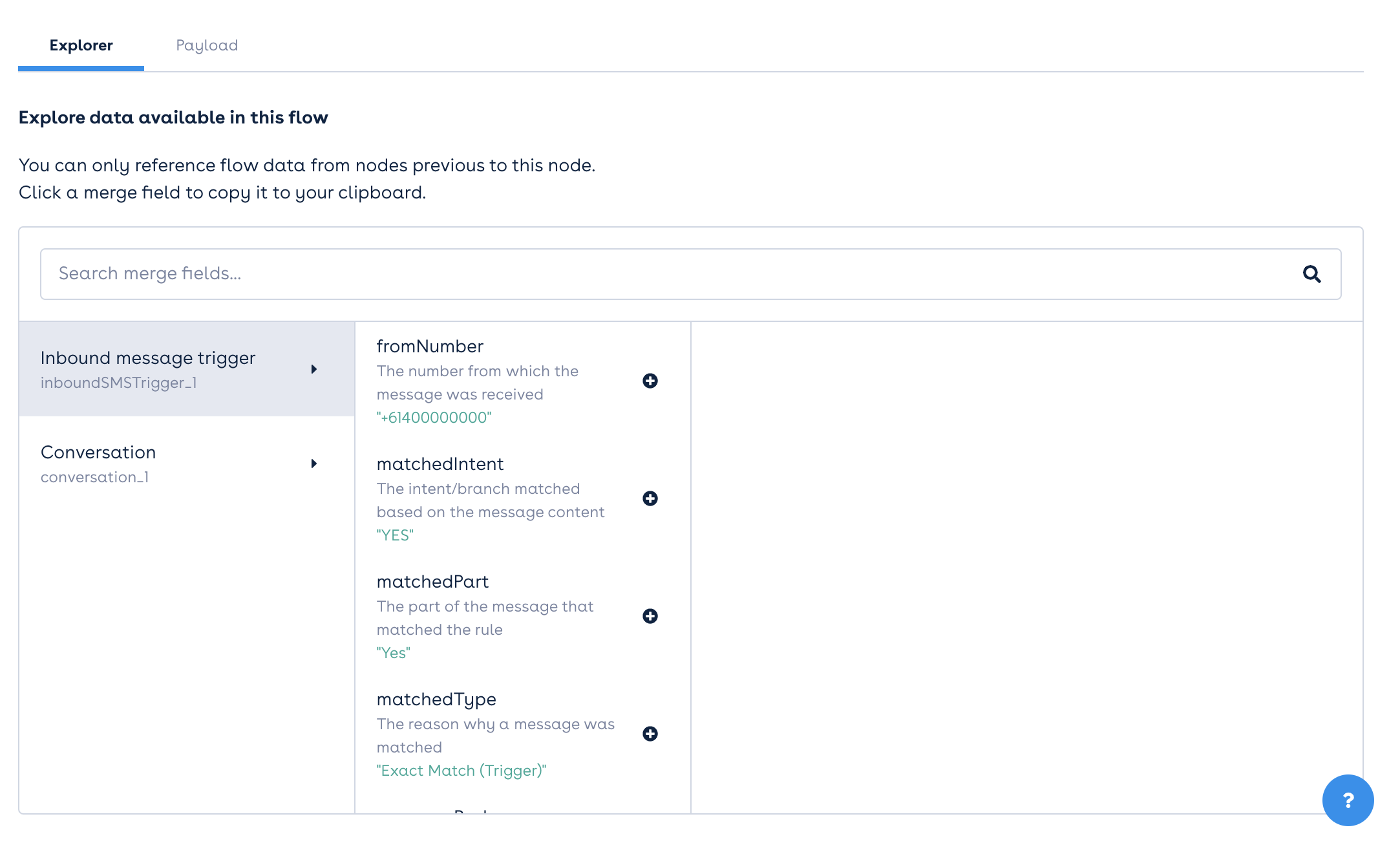Click the "Exact Match (Trigger)" sample value

coord(461,771)
